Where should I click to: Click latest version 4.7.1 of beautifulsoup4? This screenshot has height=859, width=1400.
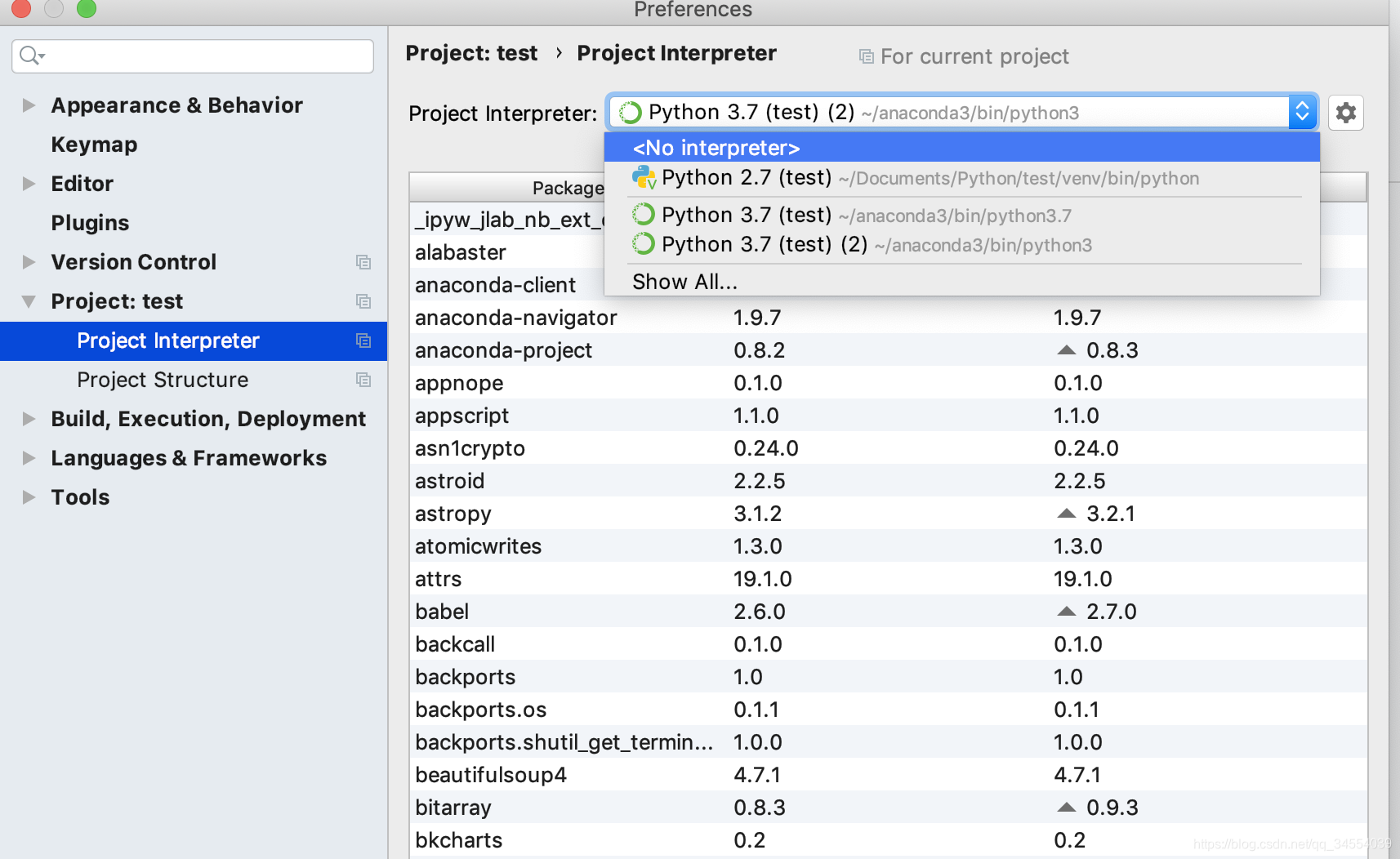1077,775
